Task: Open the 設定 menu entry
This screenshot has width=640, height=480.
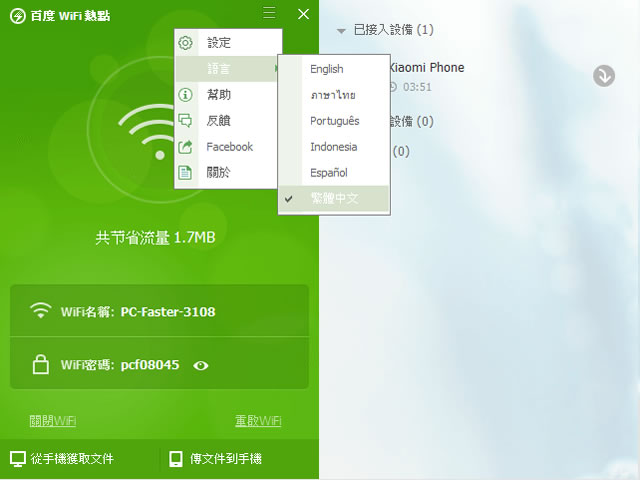Action: tap(229, 42)
